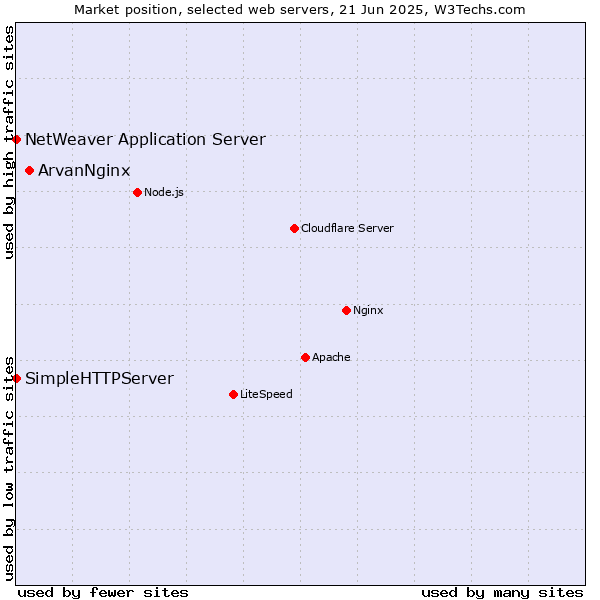Click the LiteSpeed data point marker
The width and height of the screenshot is (600, 600).
tap(233, 394)
